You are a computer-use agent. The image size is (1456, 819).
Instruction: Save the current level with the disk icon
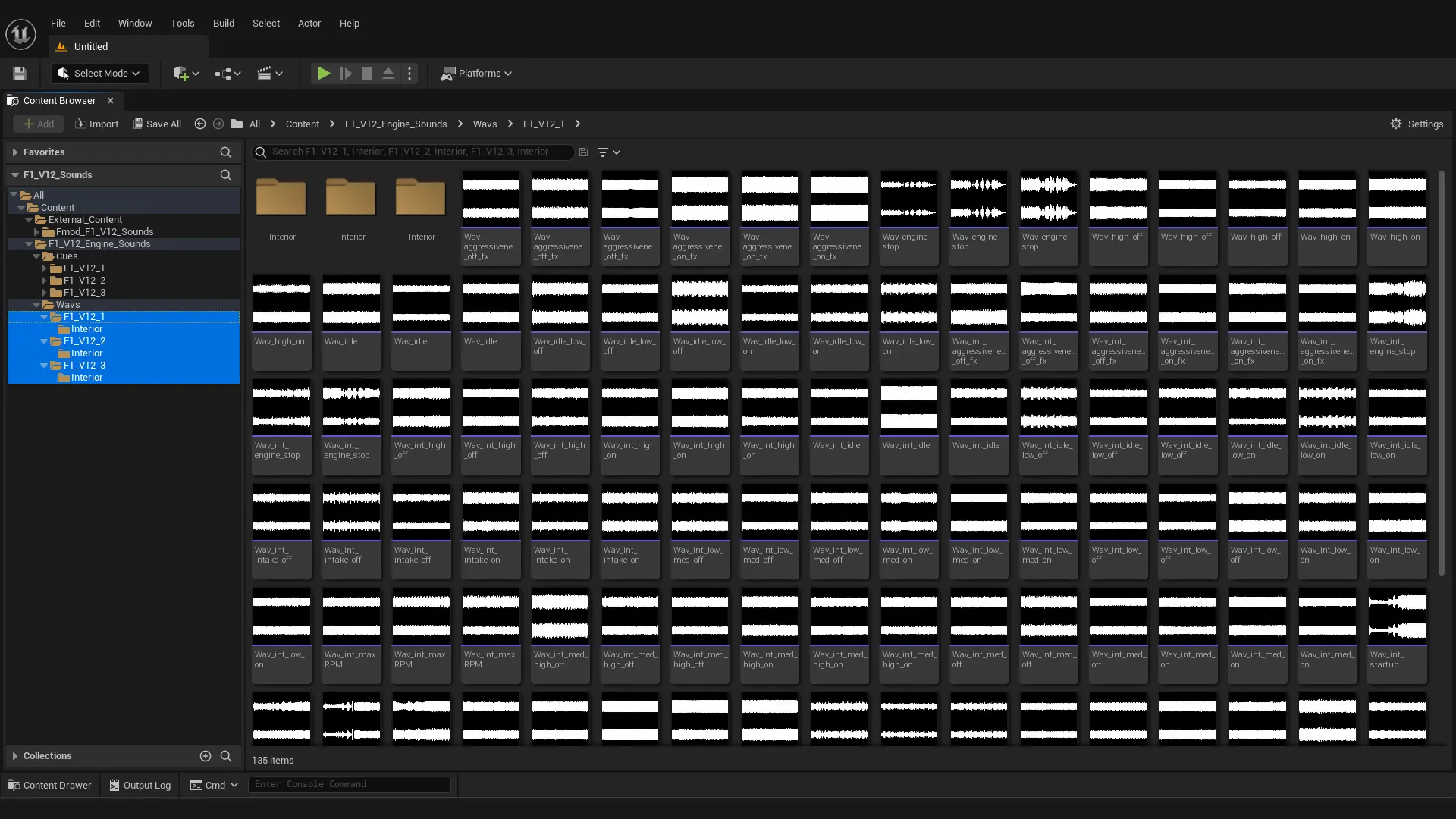click(x=20, y=74)
